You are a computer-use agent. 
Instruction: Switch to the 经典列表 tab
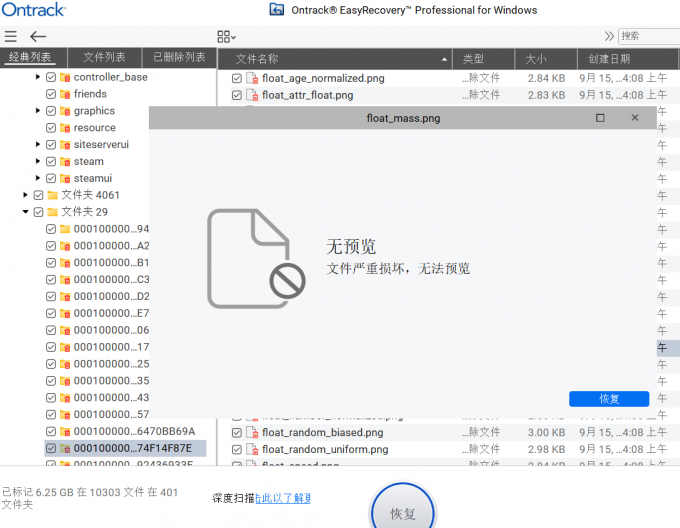(x=30, y=57)
